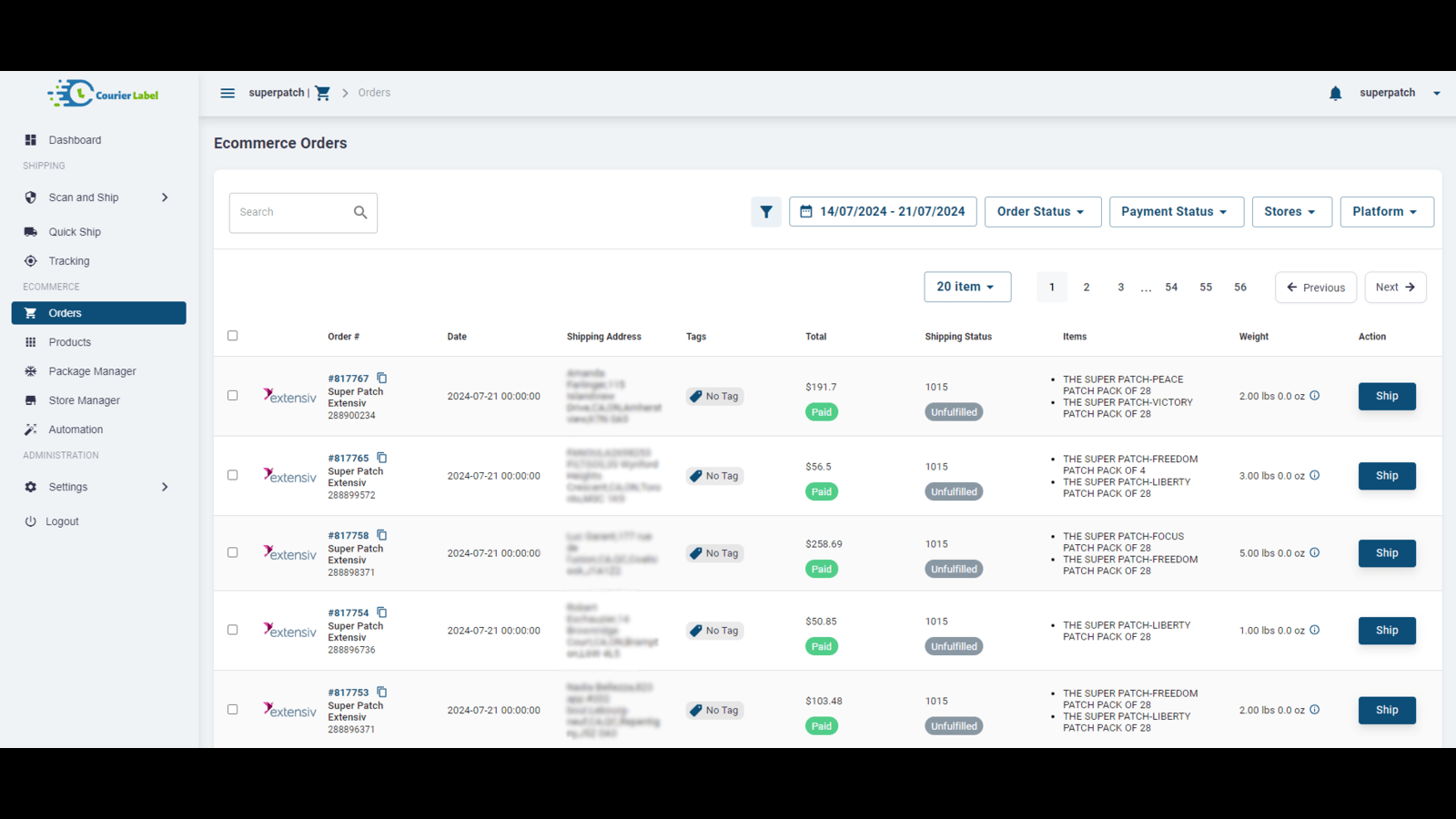The image size is (1456, 819).
Task: Click the Products grid icon
Action: [31, 342]
